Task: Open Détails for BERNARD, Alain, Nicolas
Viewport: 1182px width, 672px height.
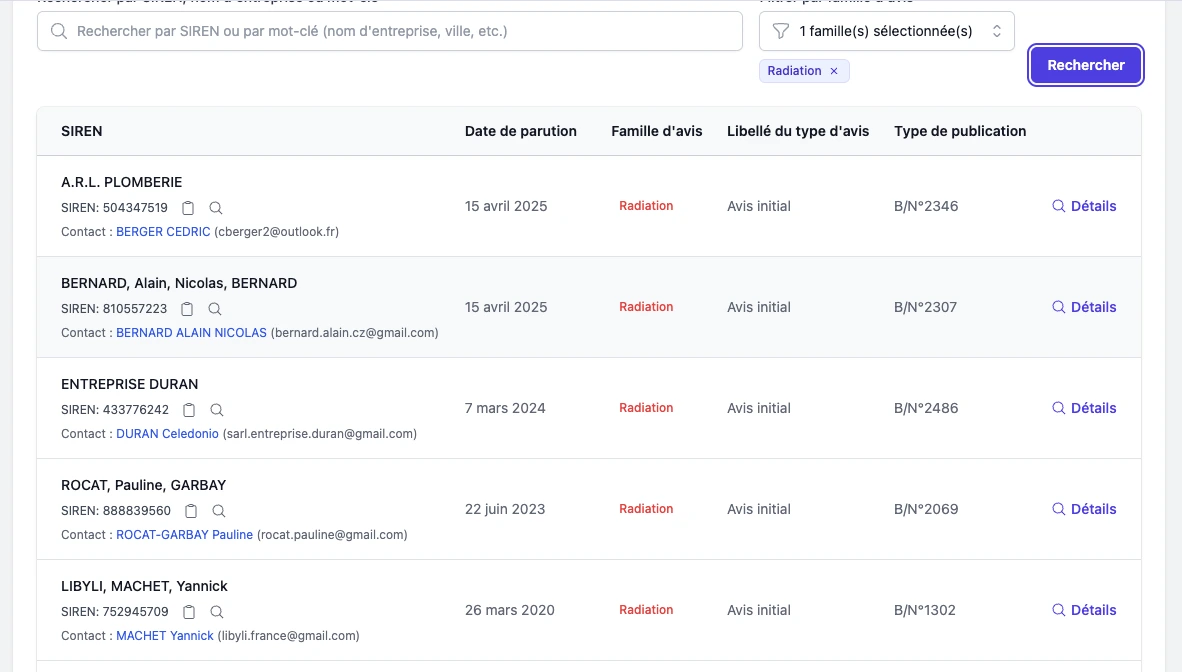Action: [x=1084, y=307]
